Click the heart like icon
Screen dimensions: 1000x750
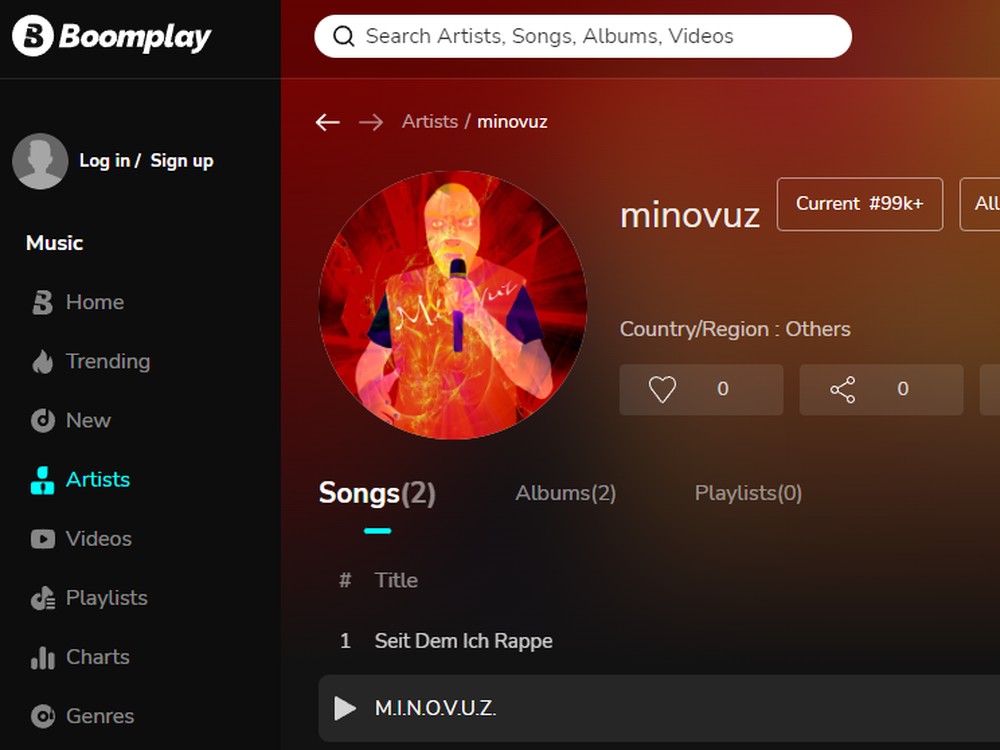coord(662,389)
